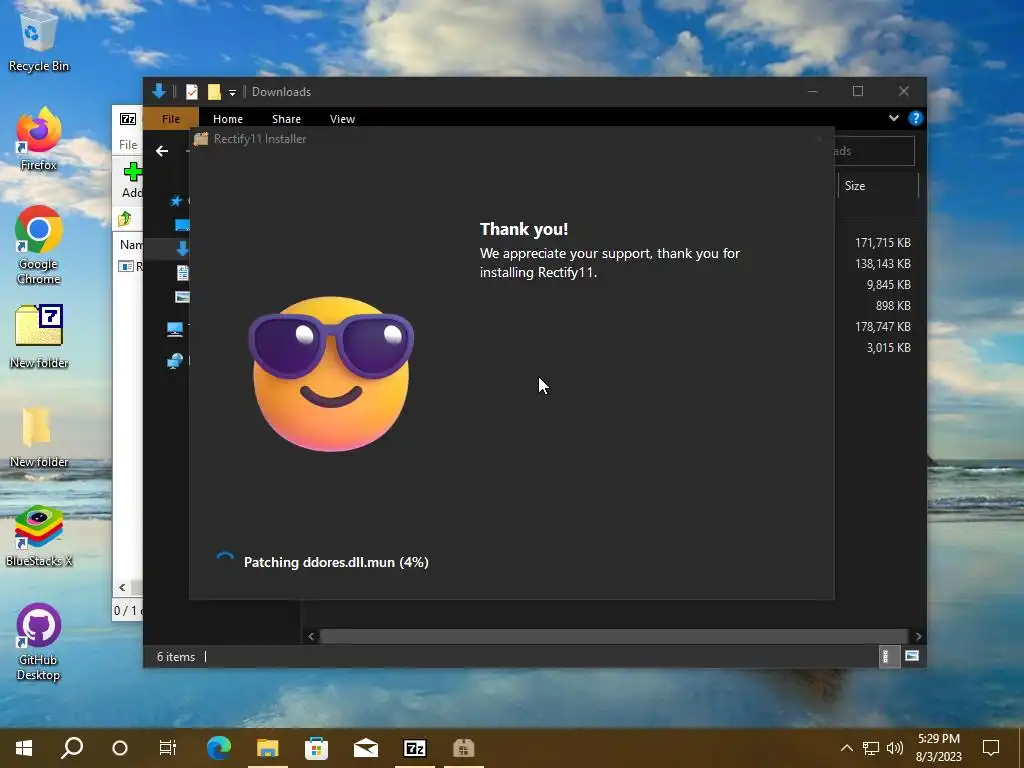This screenshot has width=1024, height=768.
Task: Open Google Chrome desktop shortcut
Action: click(39, 245)
